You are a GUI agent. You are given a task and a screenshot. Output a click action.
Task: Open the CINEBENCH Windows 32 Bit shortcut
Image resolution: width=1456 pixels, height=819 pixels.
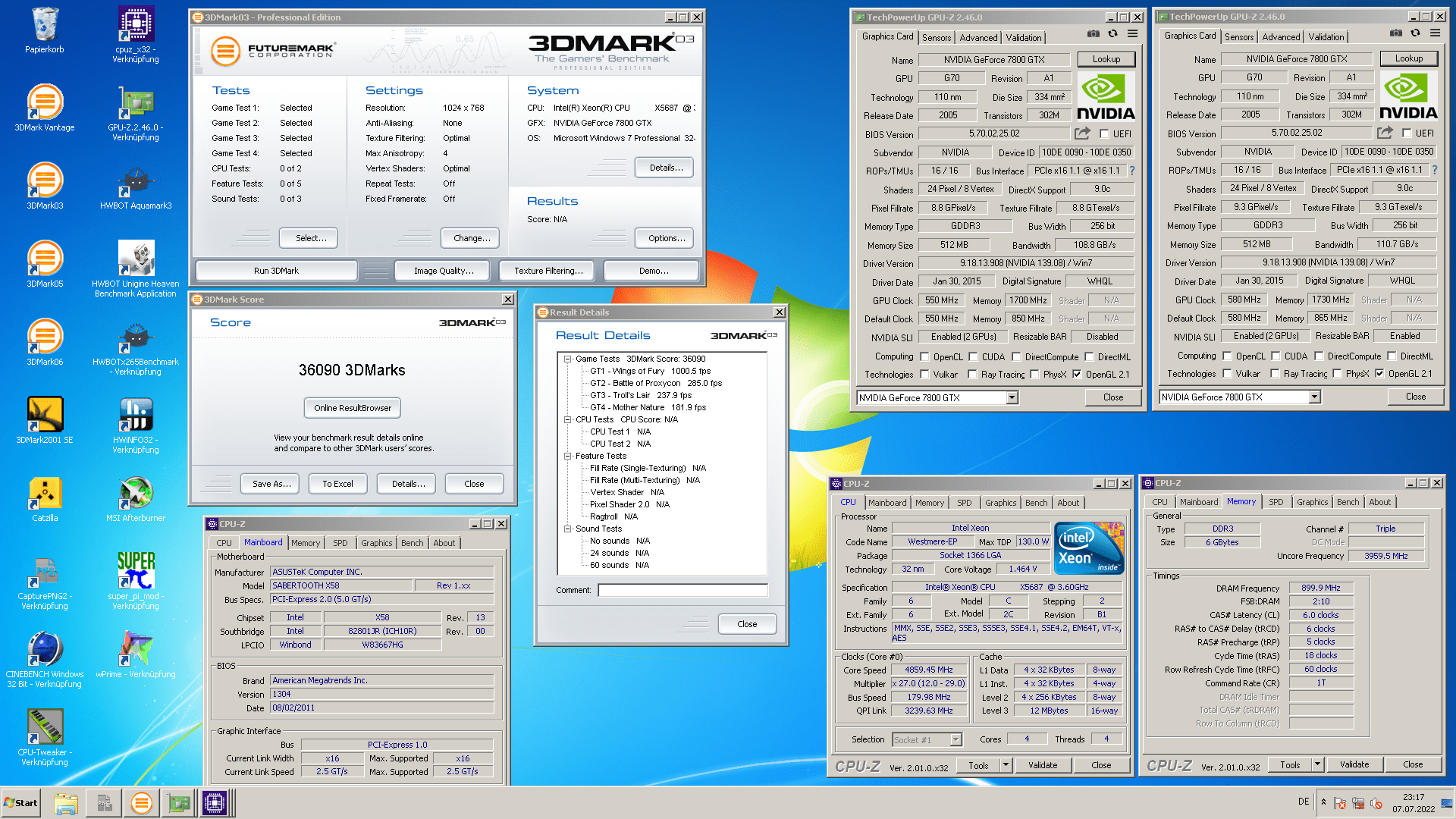45,659
